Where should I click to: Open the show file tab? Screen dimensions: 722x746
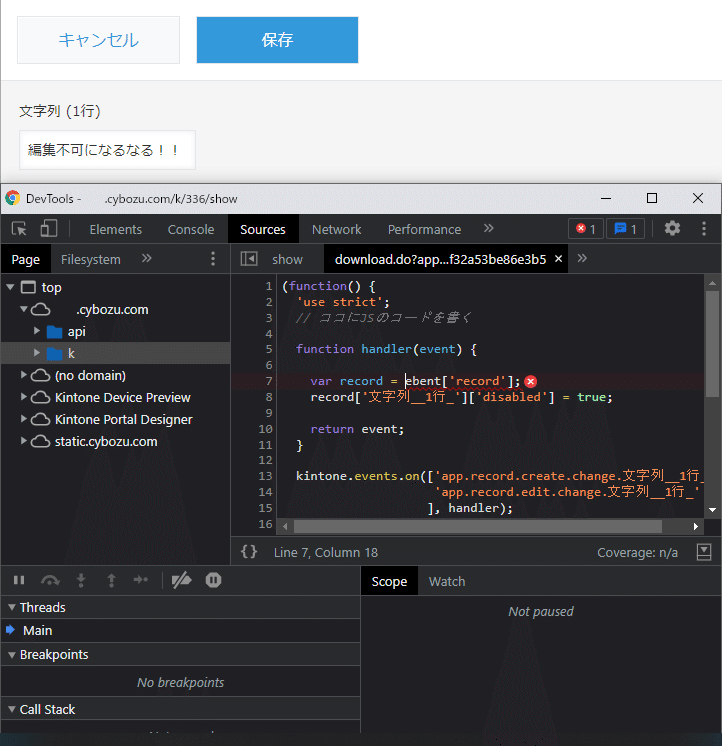[x=287, y=259]
